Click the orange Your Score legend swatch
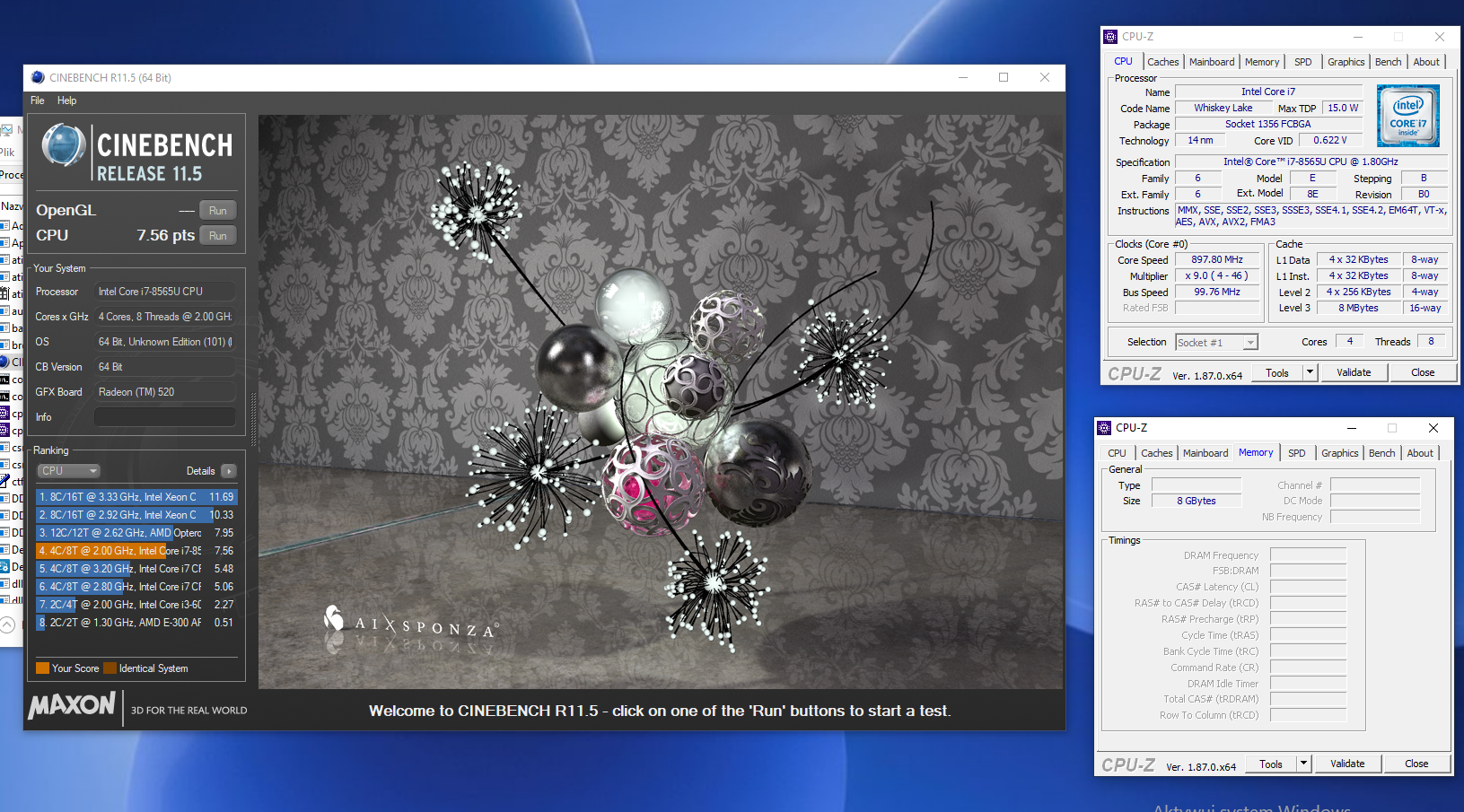Image resolution: width=1464 pixels, height=812 pixels. (42, 668)
